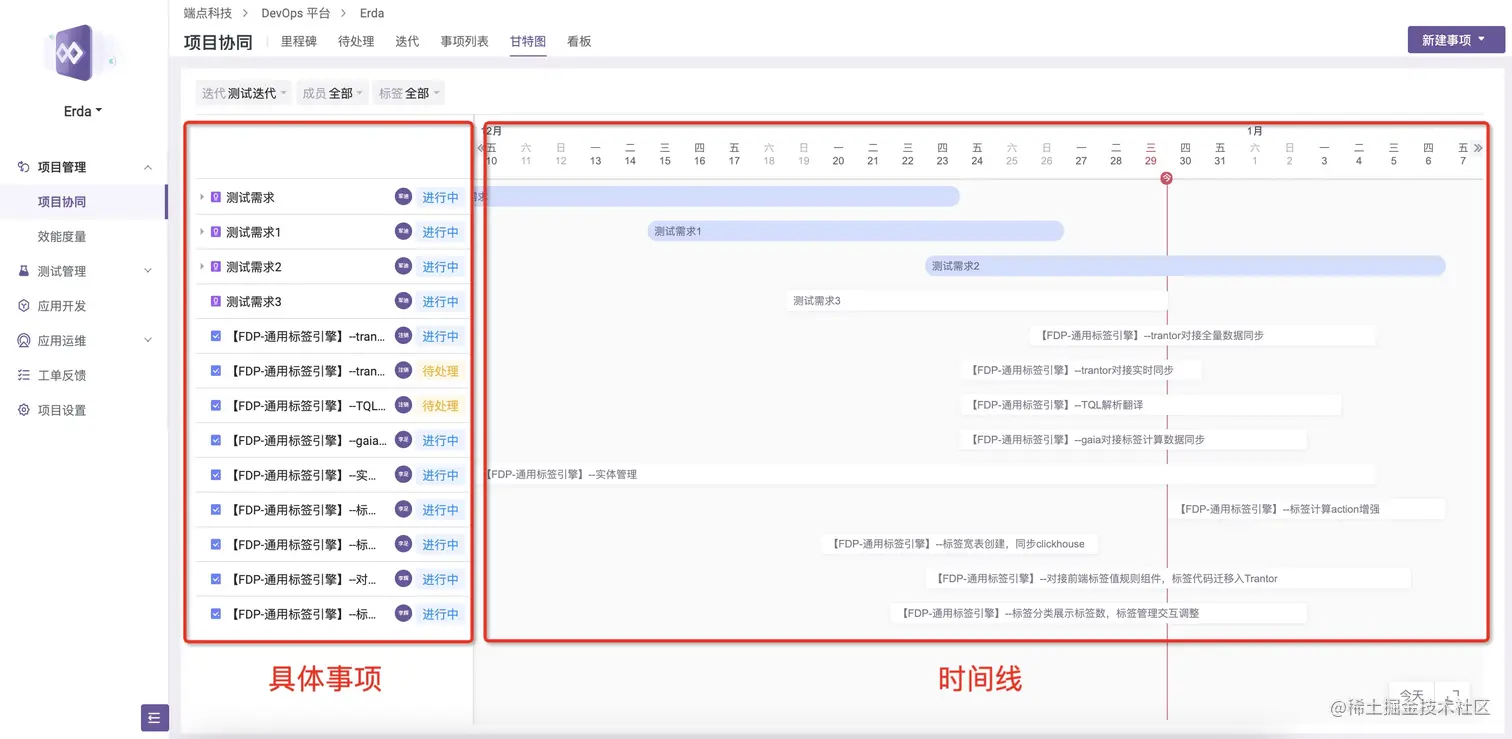
Task: Click the --标签宽表创建，同步clickhouse Gantt bar
Action: 960,544
